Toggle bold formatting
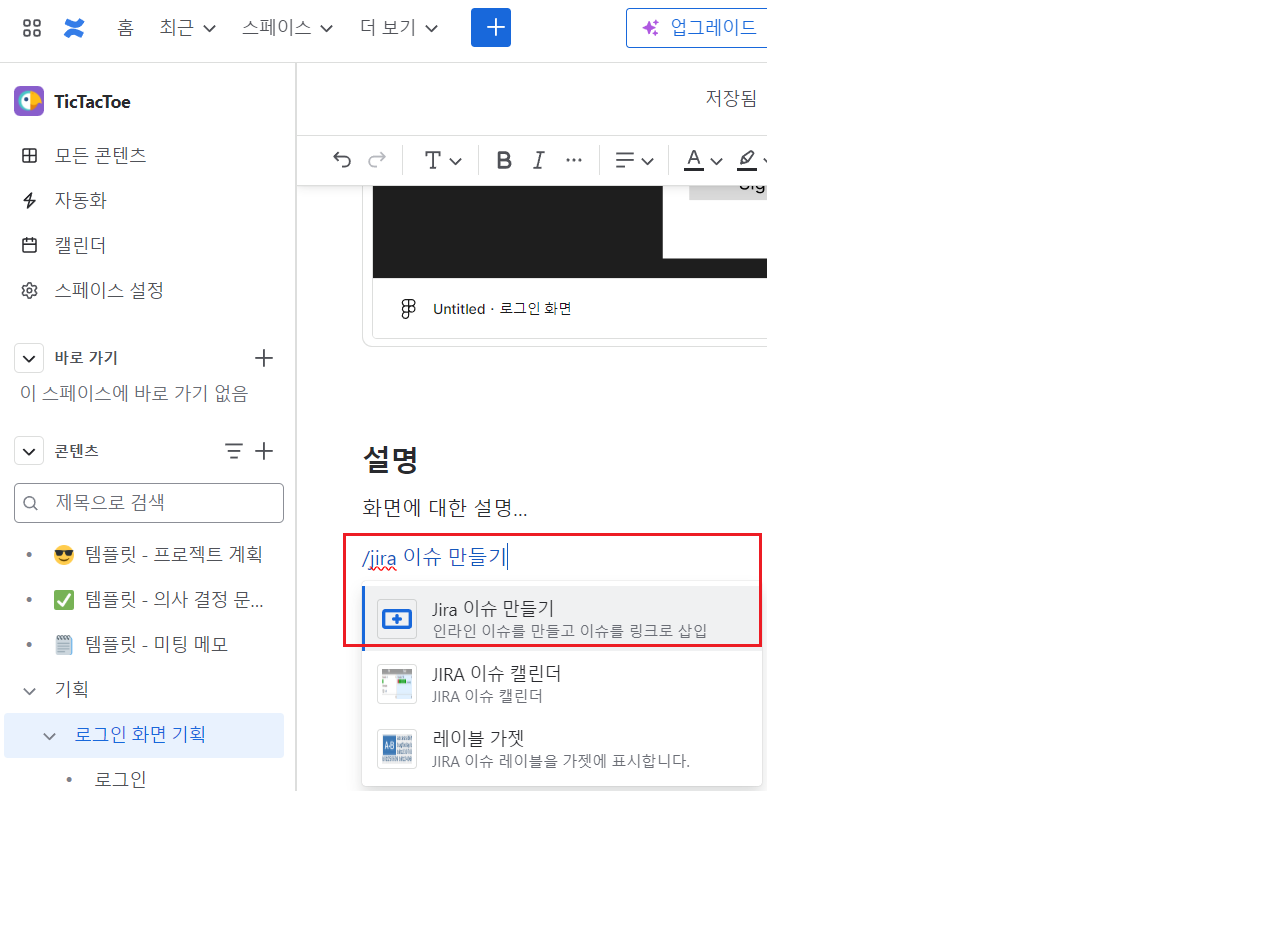 pos(504,160)
